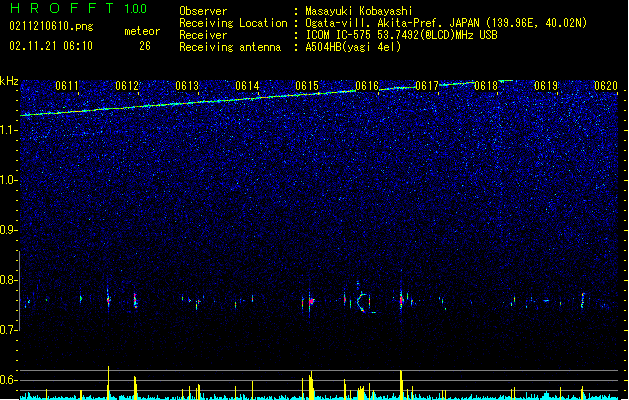Click the Receiving antenna label
Image resolution: width=629 pixels, height=400 pixels.
coord(230,47)
